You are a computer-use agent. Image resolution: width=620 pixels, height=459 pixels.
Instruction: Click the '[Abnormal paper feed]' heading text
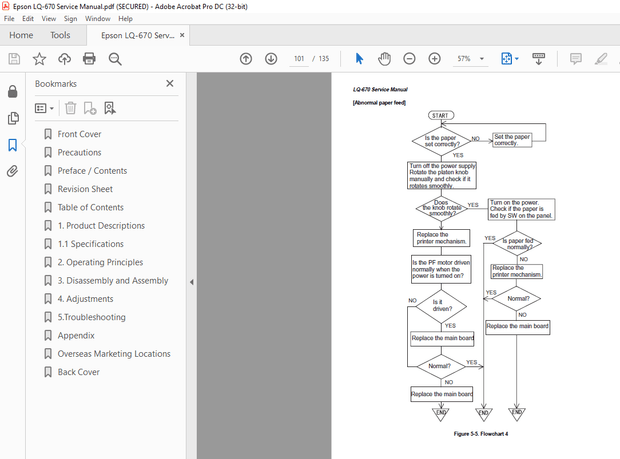tap(379, 103)
